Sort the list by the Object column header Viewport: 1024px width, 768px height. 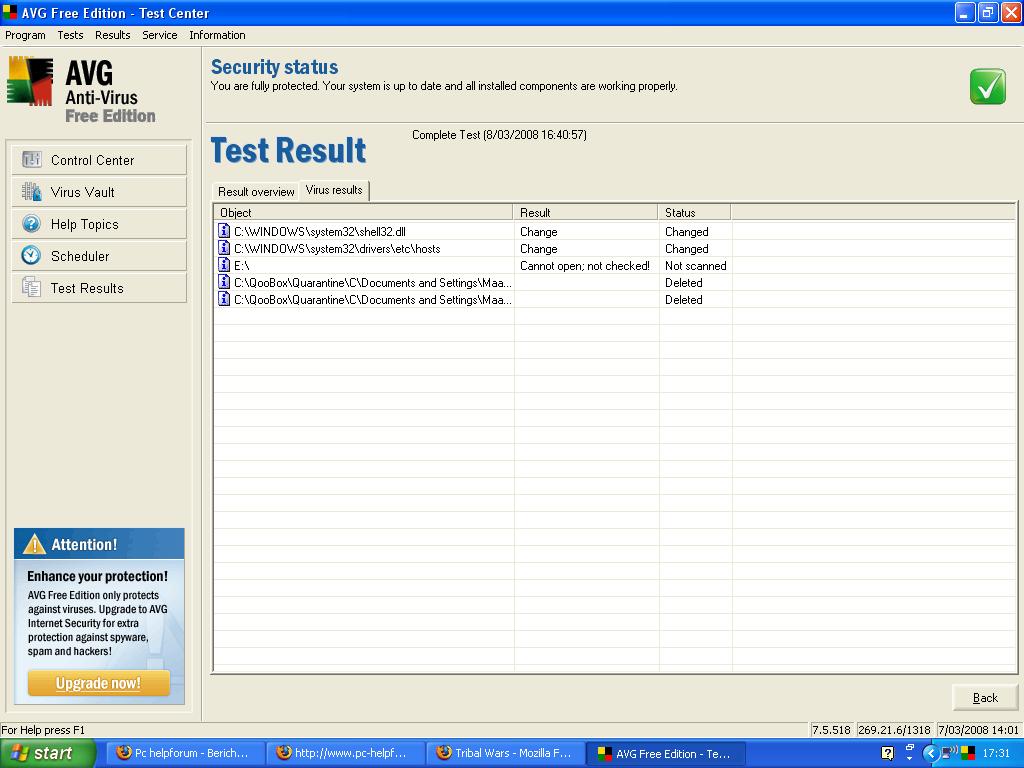364,212
